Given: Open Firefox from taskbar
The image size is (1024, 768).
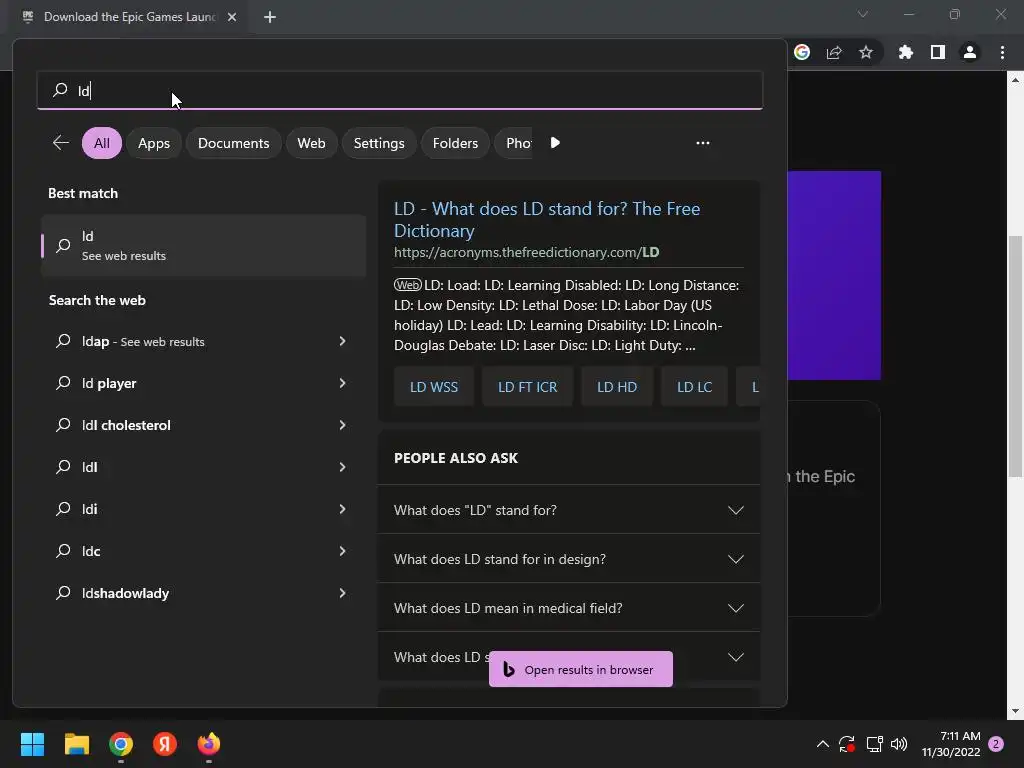Looking at the screenshot, I should (x=209, y=744).
